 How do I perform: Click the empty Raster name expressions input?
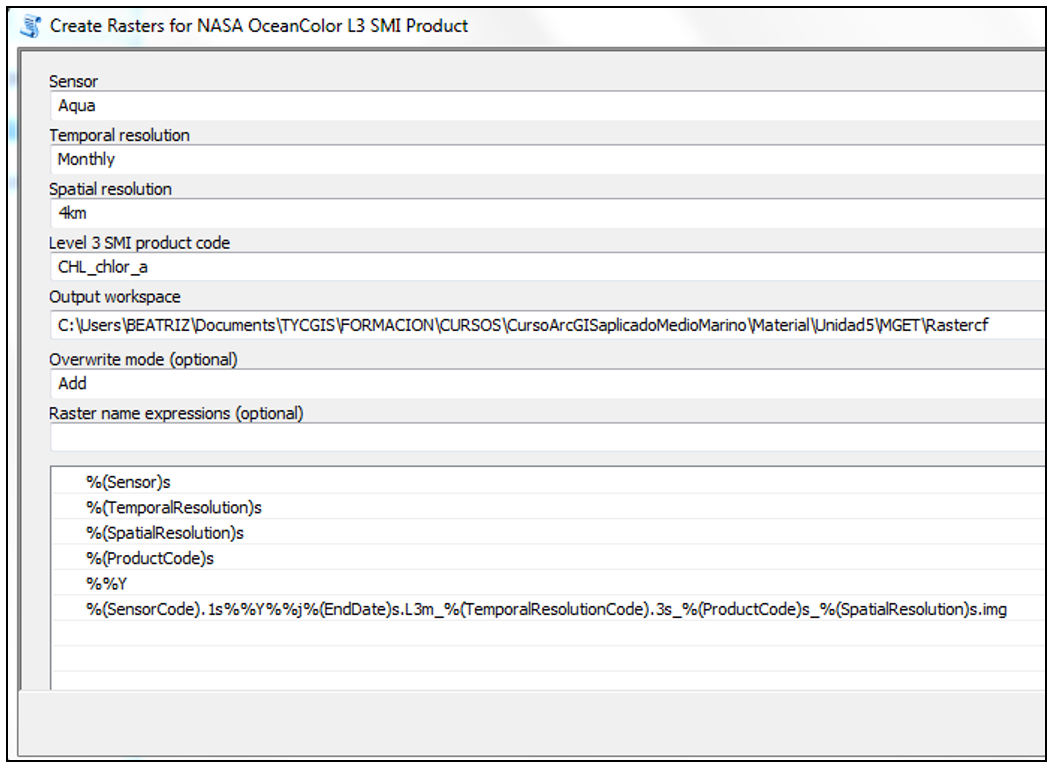point(545,437)
